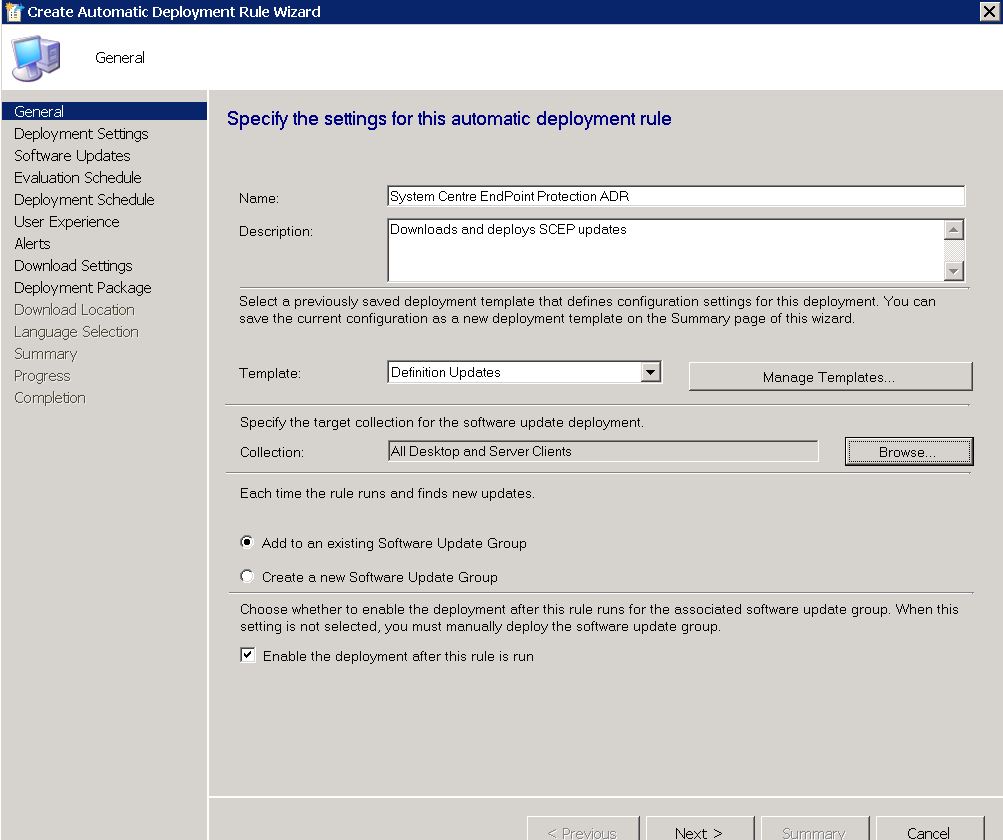1003x840 pixels.
Task: Cancel the wizard
Action: pos(929,830)
